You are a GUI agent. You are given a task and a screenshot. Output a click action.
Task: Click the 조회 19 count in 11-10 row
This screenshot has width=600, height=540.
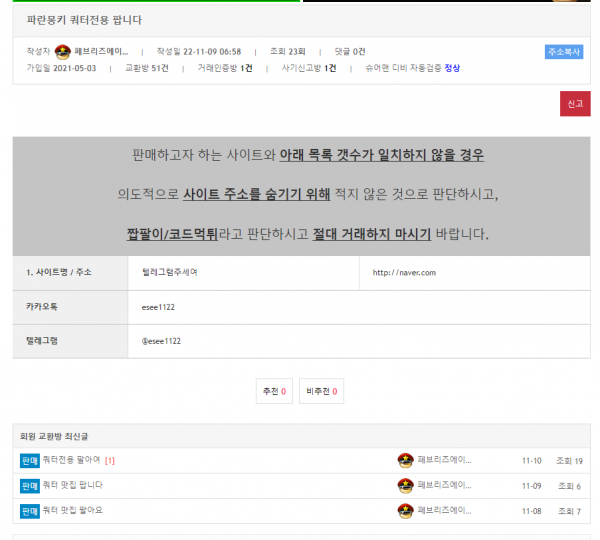pyautogui.click(x=569, y=461)
